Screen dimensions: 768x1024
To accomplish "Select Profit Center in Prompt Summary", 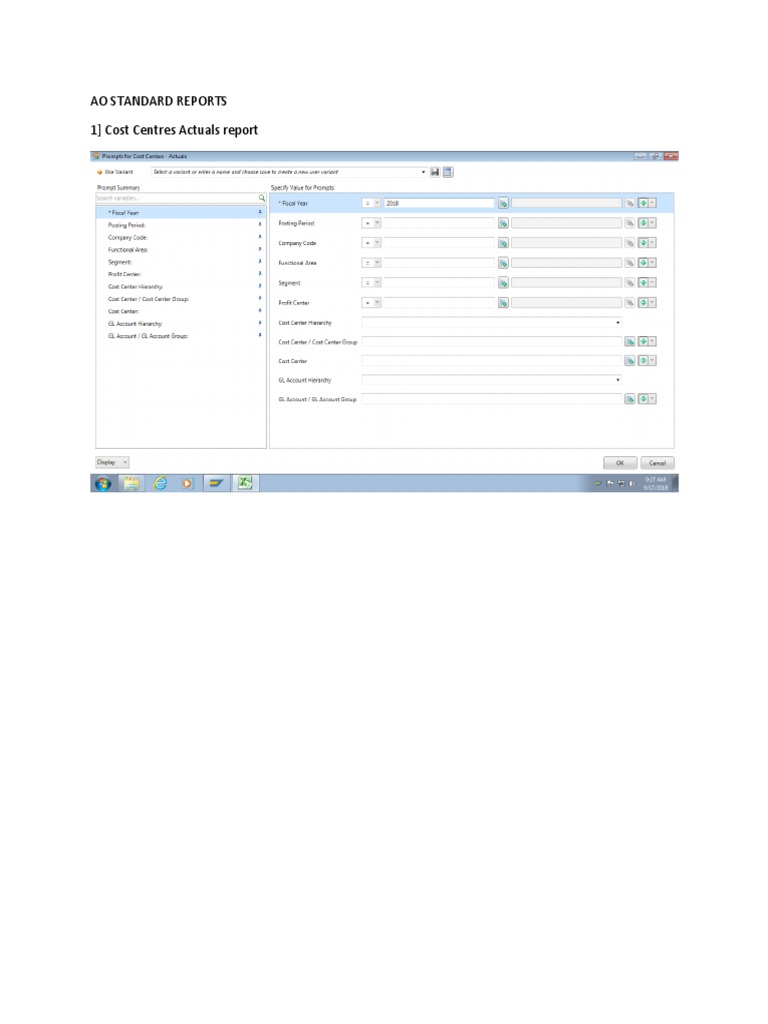I will (181, 274).
